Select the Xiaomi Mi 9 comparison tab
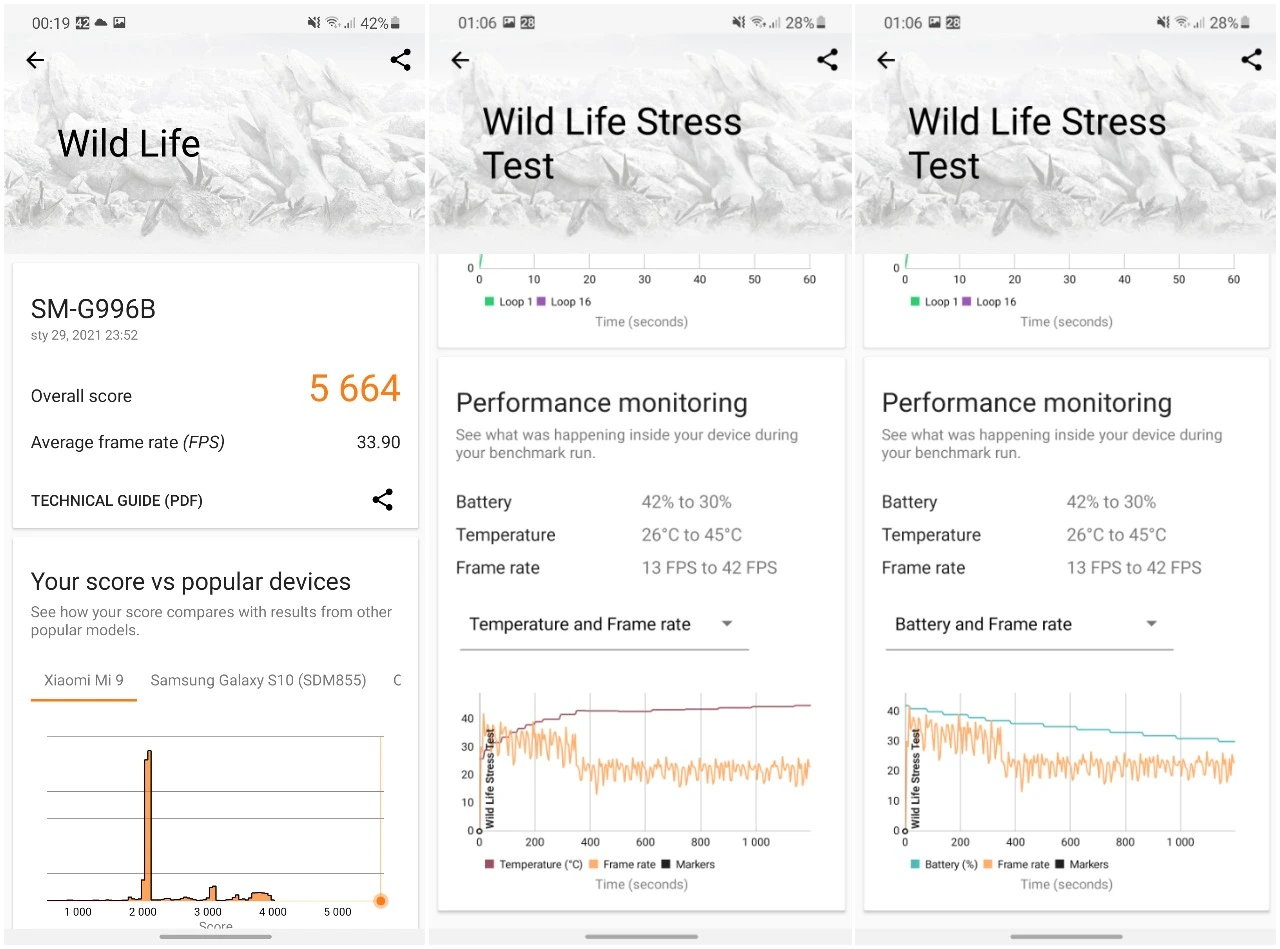This screenshot has height=949, width=1280. pyautogui.click(x=84, y=680)
